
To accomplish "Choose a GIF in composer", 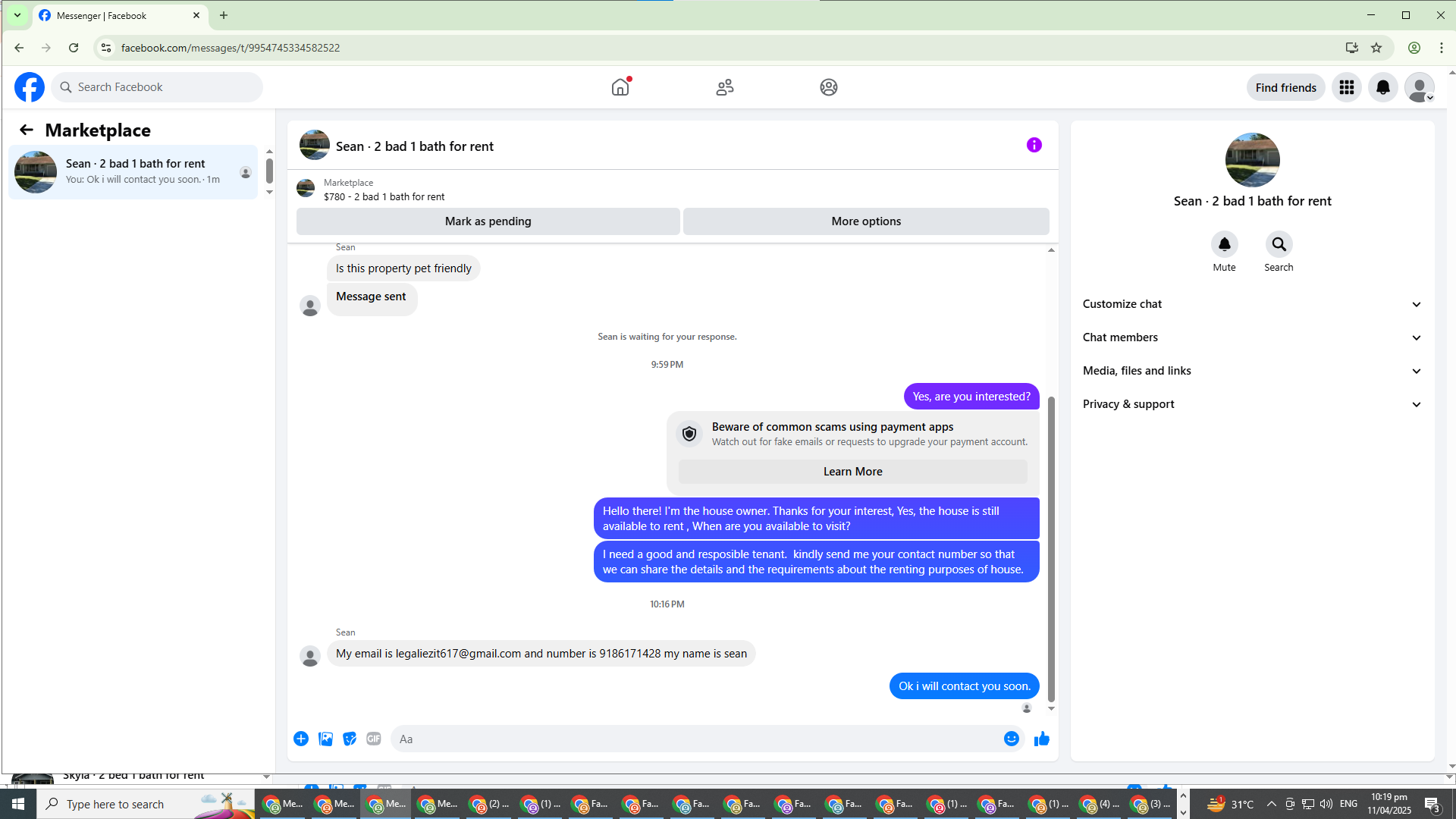I will click(x=374, y=739).
